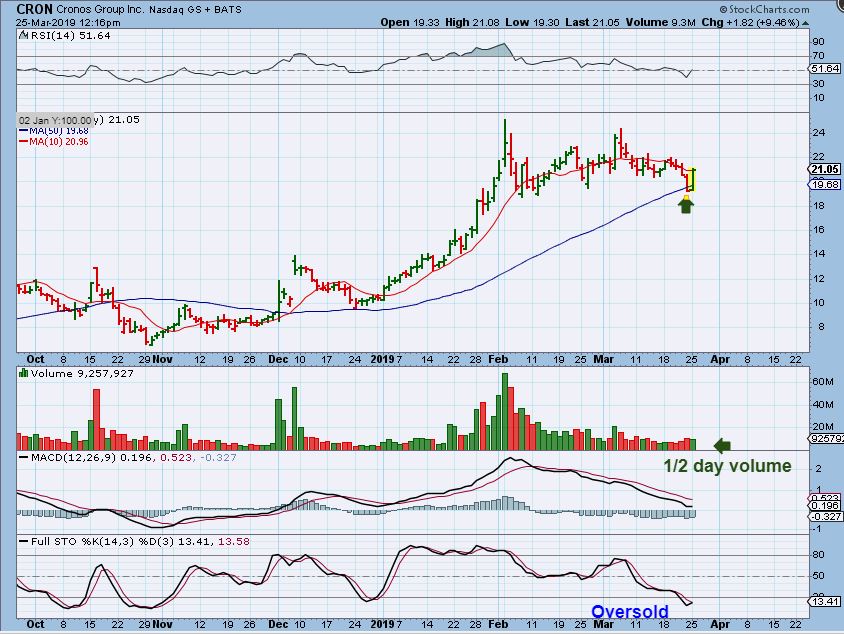Click the 02 Jan Y:100.00 tooltip

55,121
